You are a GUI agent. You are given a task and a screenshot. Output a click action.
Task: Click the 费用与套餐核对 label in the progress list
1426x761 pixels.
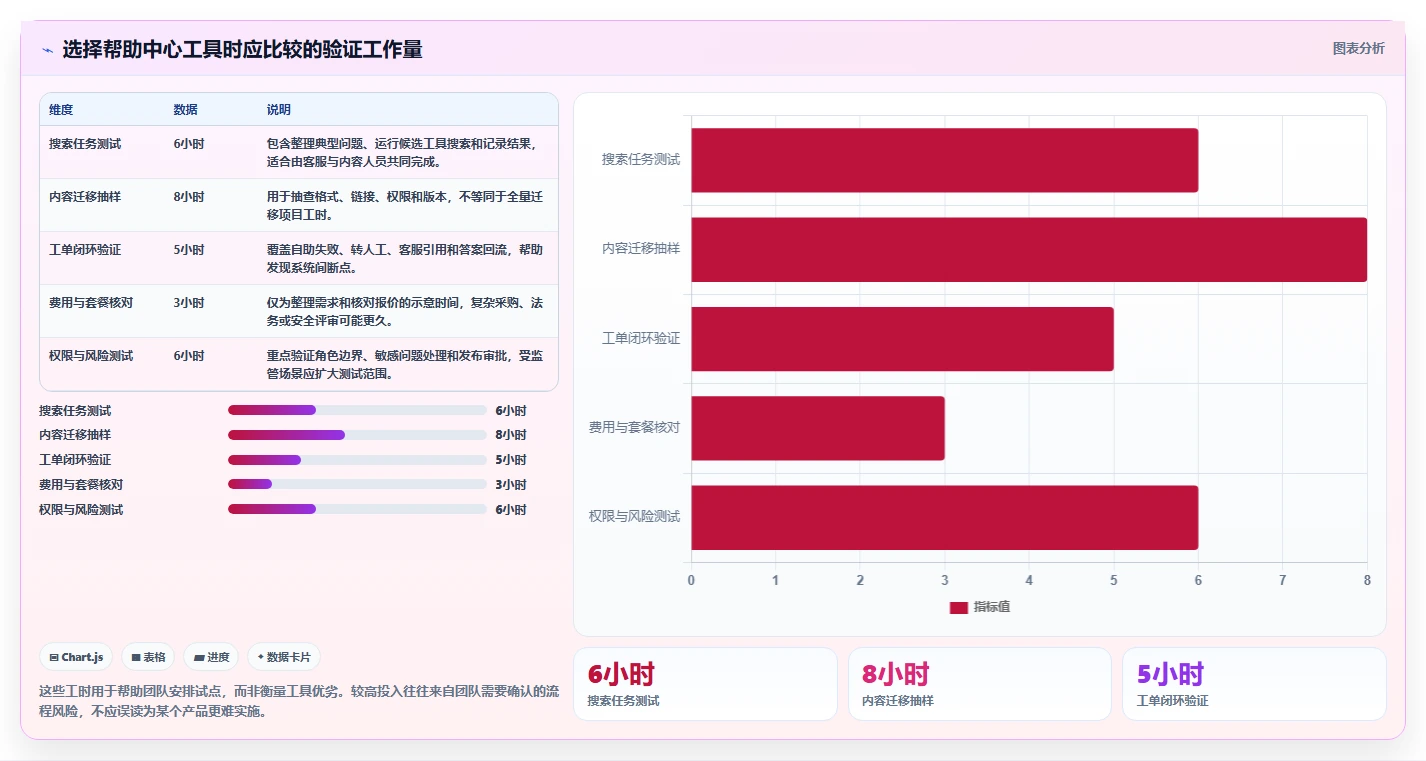(x=81, y=485)
